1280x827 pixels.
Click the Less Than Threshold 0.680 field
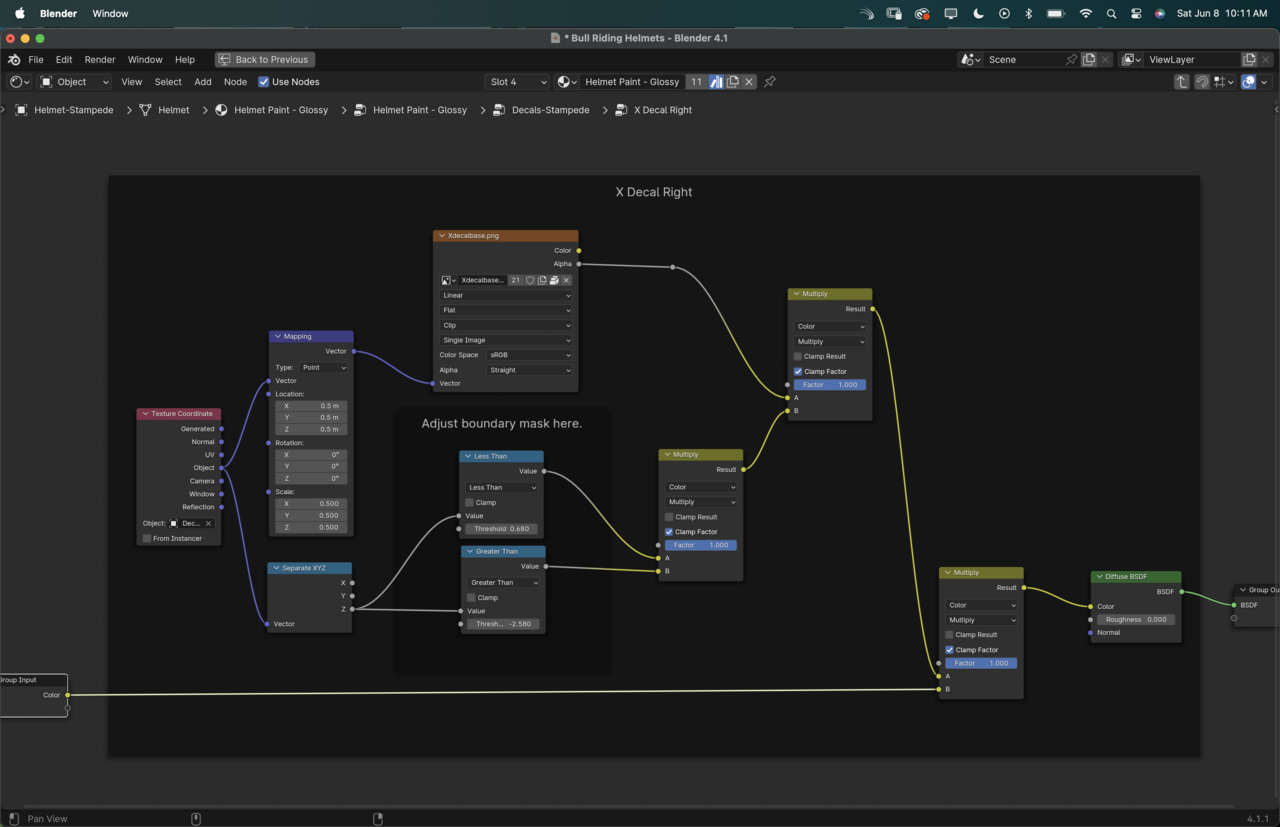502,529
